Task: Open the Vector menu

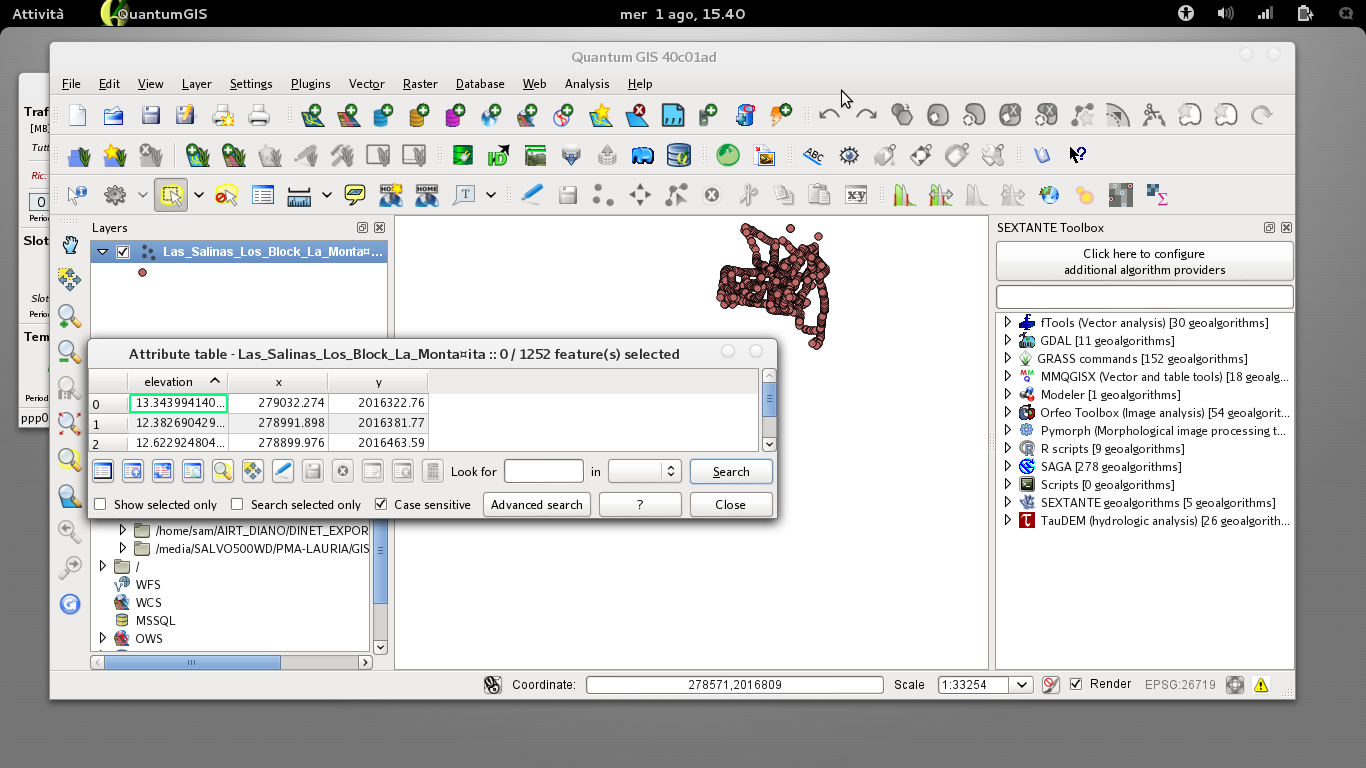Action: [x=366, y=84]
